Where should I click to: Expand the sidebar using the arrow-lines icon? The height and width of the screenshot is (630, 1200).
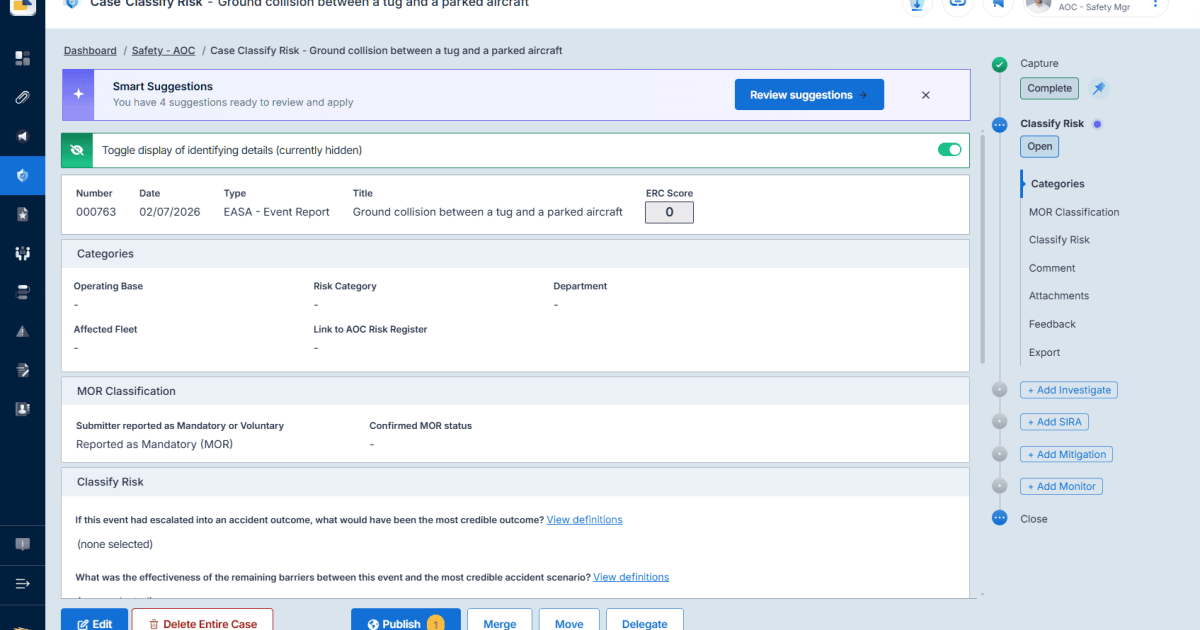click(x=22, y=583)
